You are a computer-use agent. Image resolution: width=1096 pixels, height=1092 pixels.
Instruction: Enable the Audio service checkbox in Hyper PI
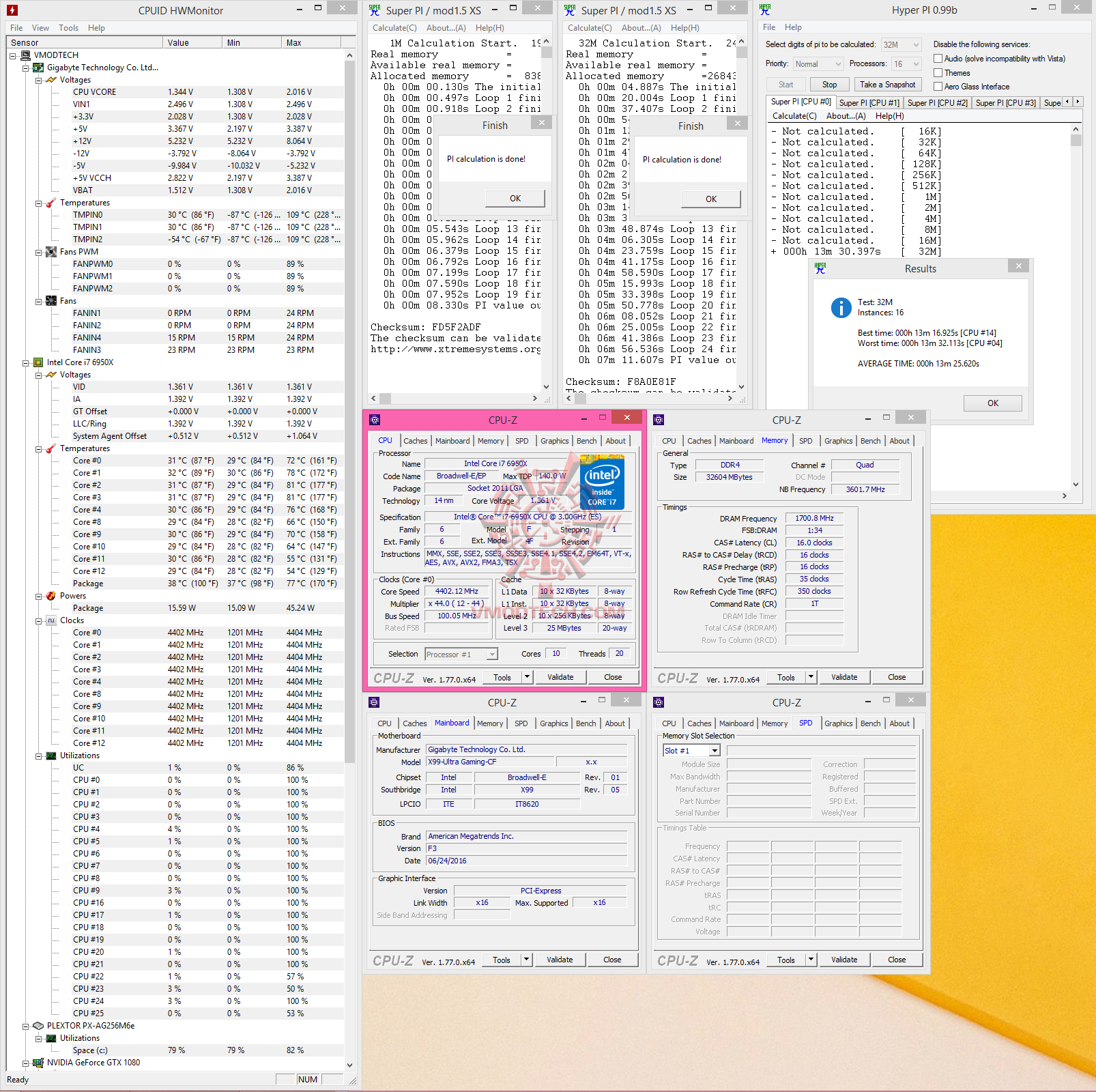tap(938, 59)
